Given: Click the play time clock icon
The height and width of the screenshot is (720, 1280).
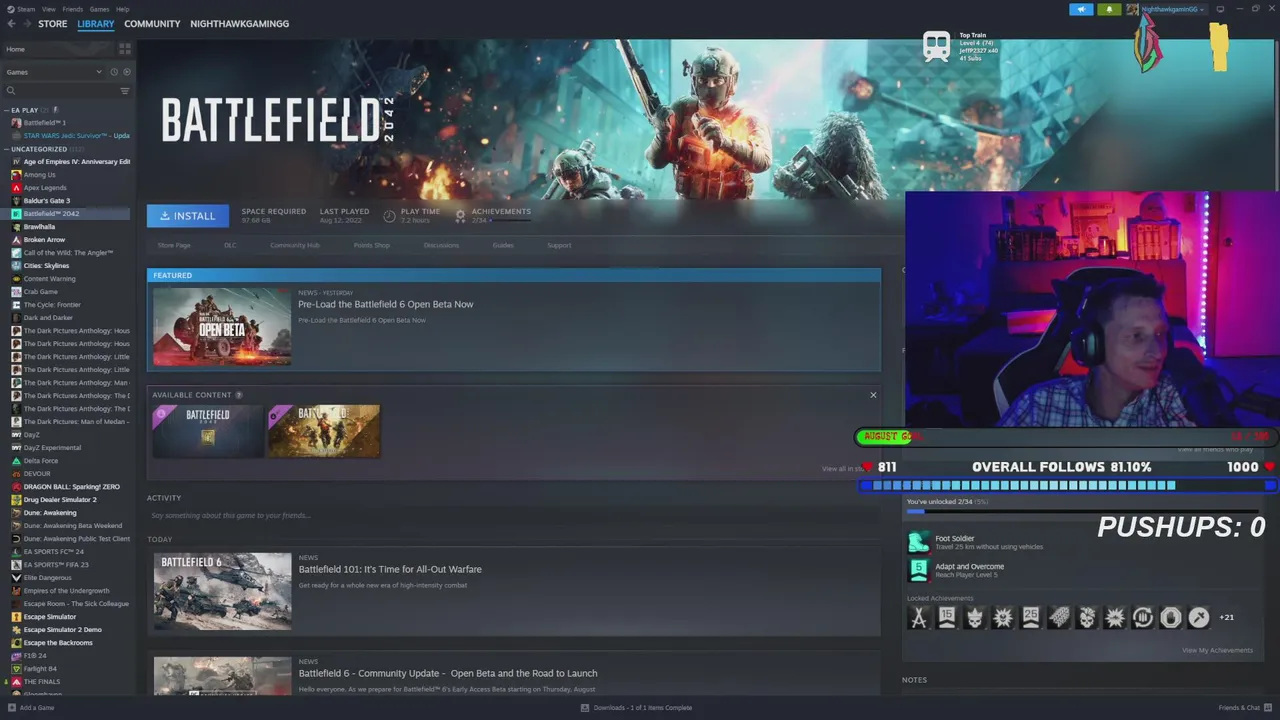Looking at the screenshot, I should [x=389, y=215].
